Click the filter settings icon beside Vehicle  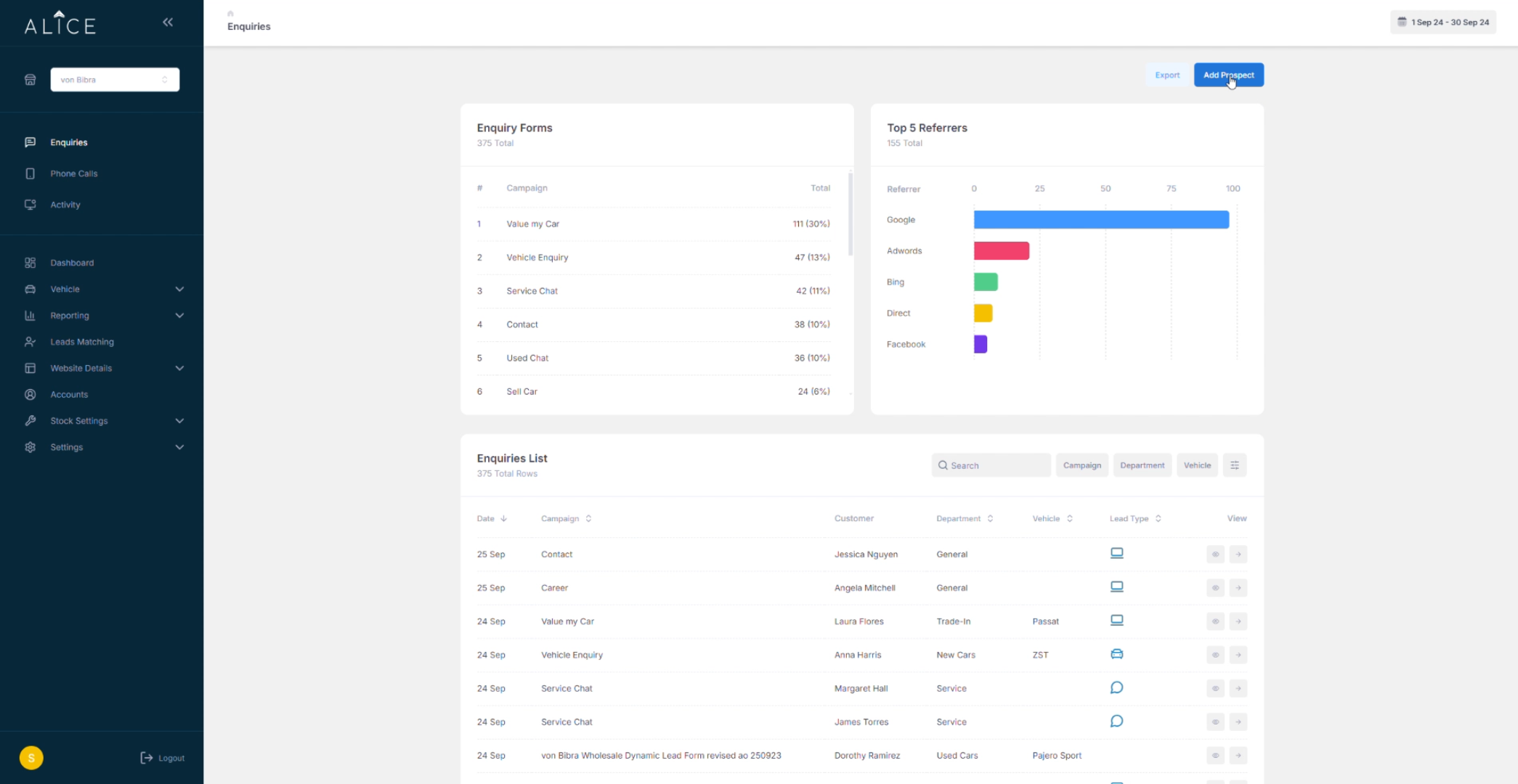click(x=1234, y=465)
